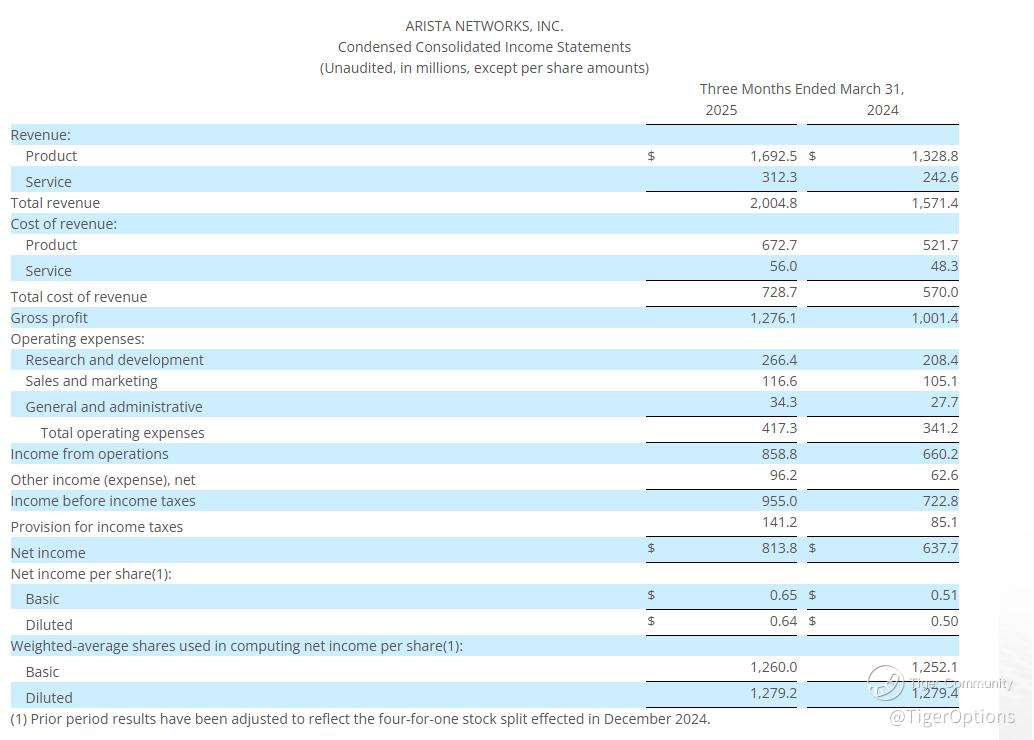The height and width of the screenshot is (740, 1034).
Task: Click the 'Operating expenses:' label
Action: [78, 339]
